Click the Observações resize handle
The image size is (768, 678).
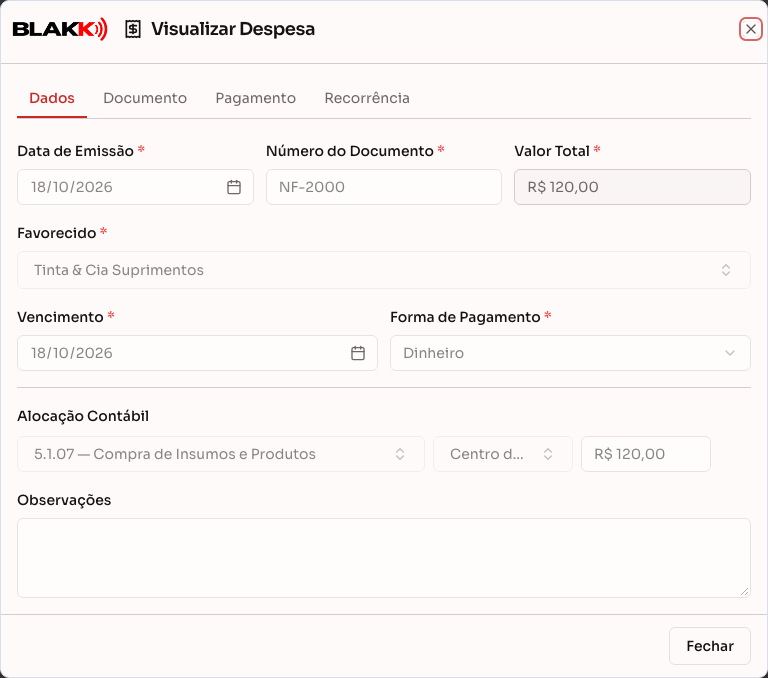click(744, 592)
